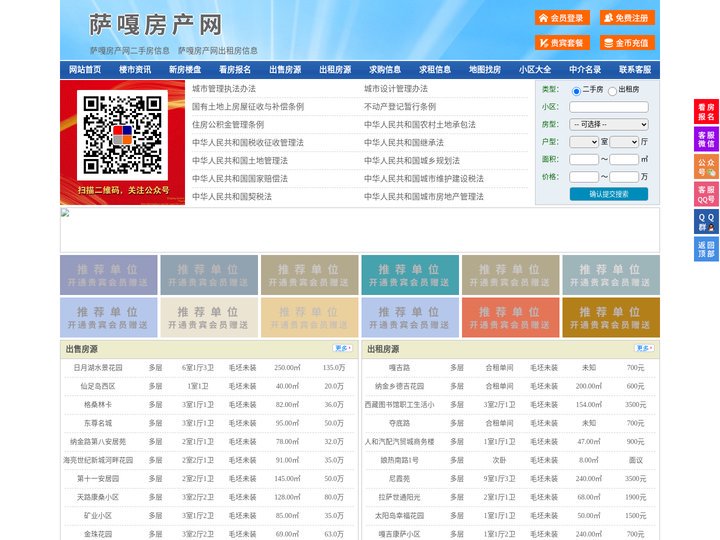The width and height of the screenshot is (720, 540).
Task: Open the 娘热南路1号 rental listing
Action: pos(399,460)
